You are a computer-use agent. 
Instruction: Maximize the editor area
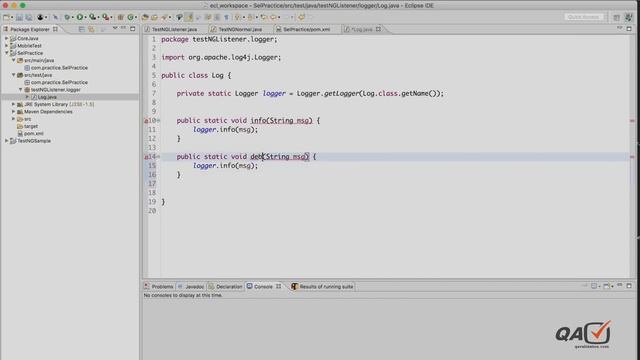(629, 29)
